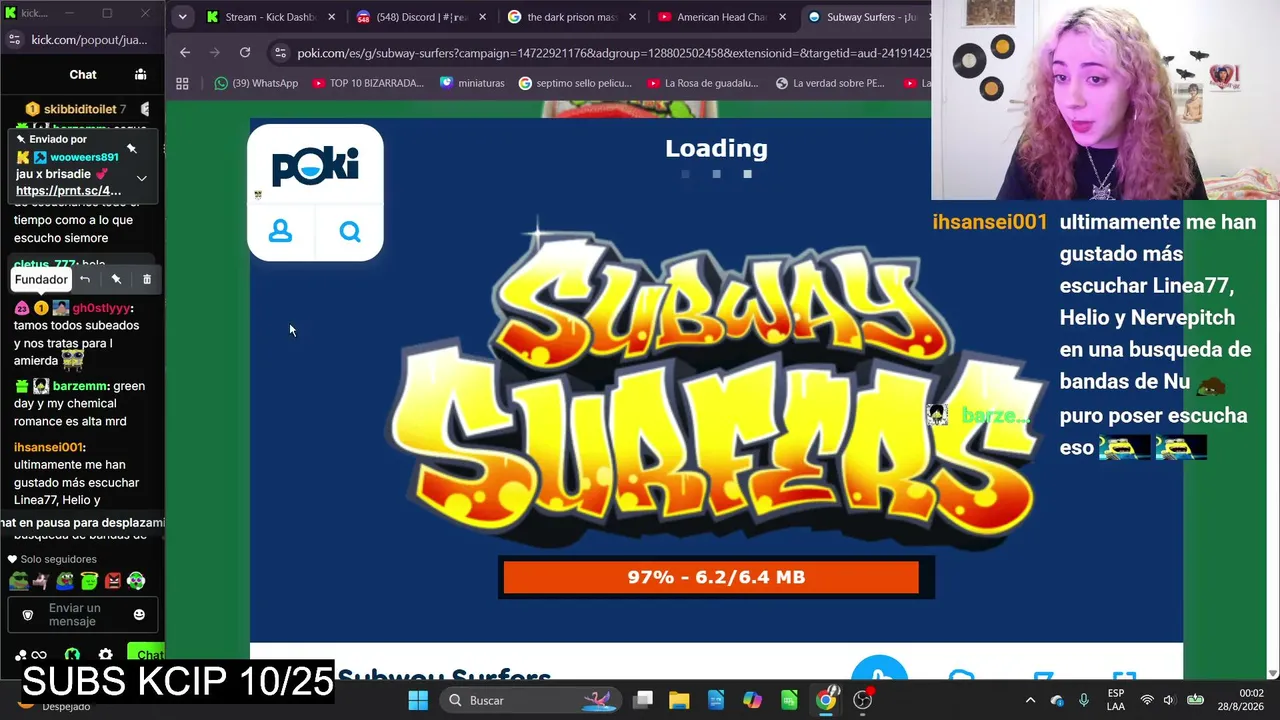Screen dimensions: 1280x720
Task: Show hidden system tray icons
Action: click(x=1030, y=700)
